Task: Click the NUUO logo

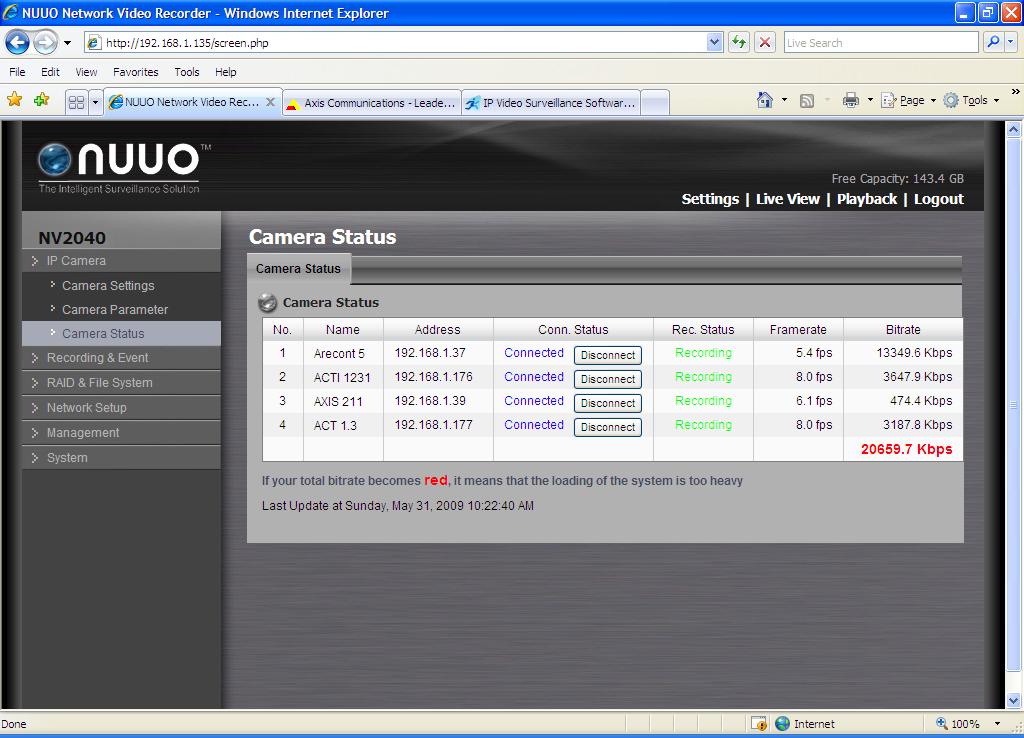Action: pyautogui.click(x=124, y=167)
